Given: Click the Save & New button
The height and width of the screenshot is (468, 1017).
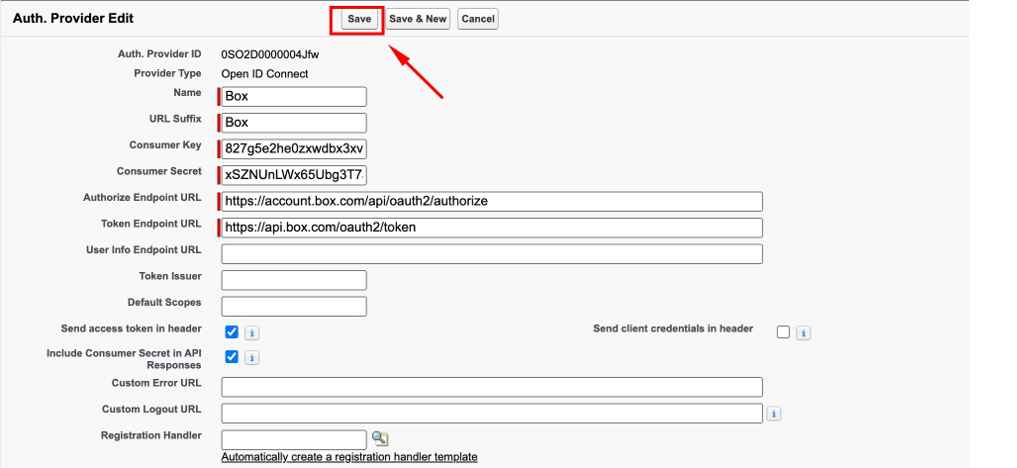Looking at the screenshot, I should [x=418, y=19].
